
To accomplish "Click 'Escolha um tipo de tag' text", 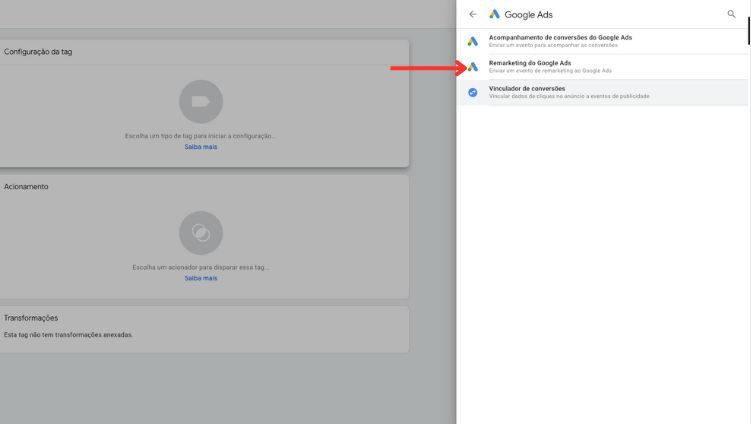I will (200, 136).
